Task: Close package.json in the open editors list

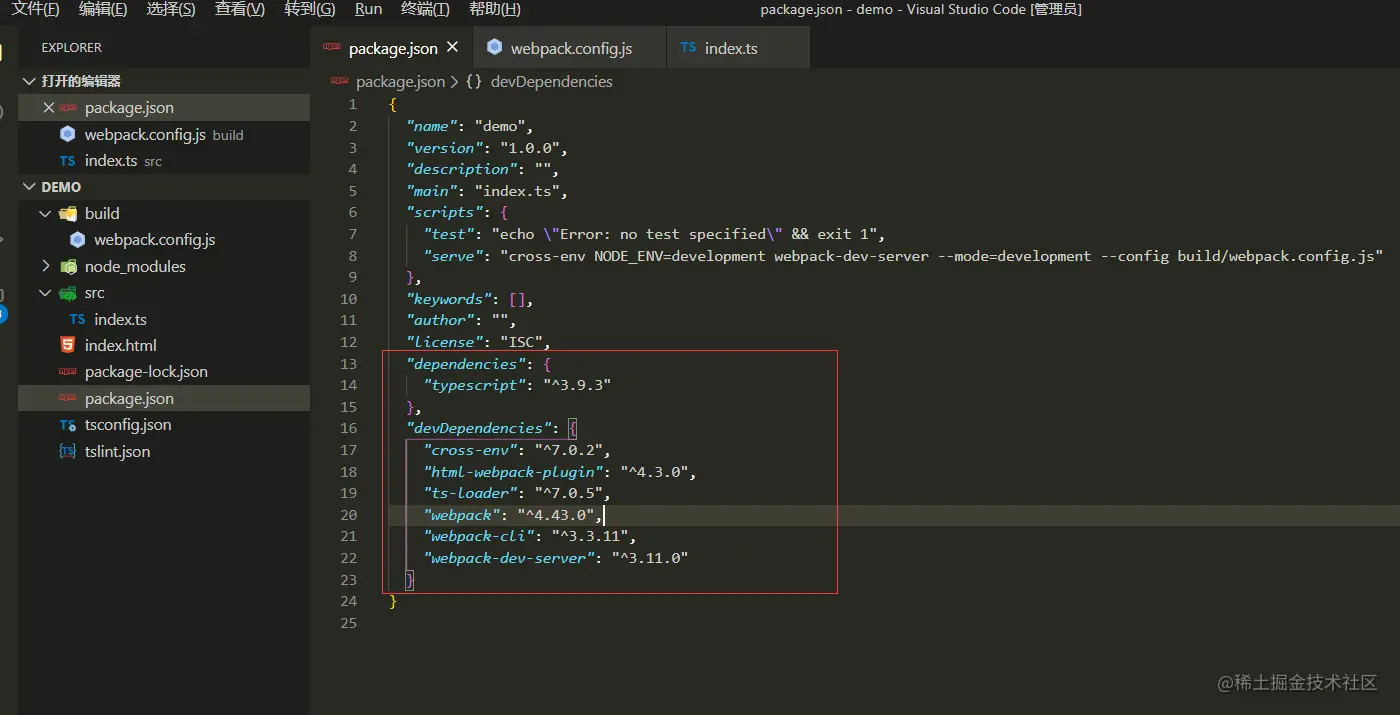Action: [x=49, y=107]
